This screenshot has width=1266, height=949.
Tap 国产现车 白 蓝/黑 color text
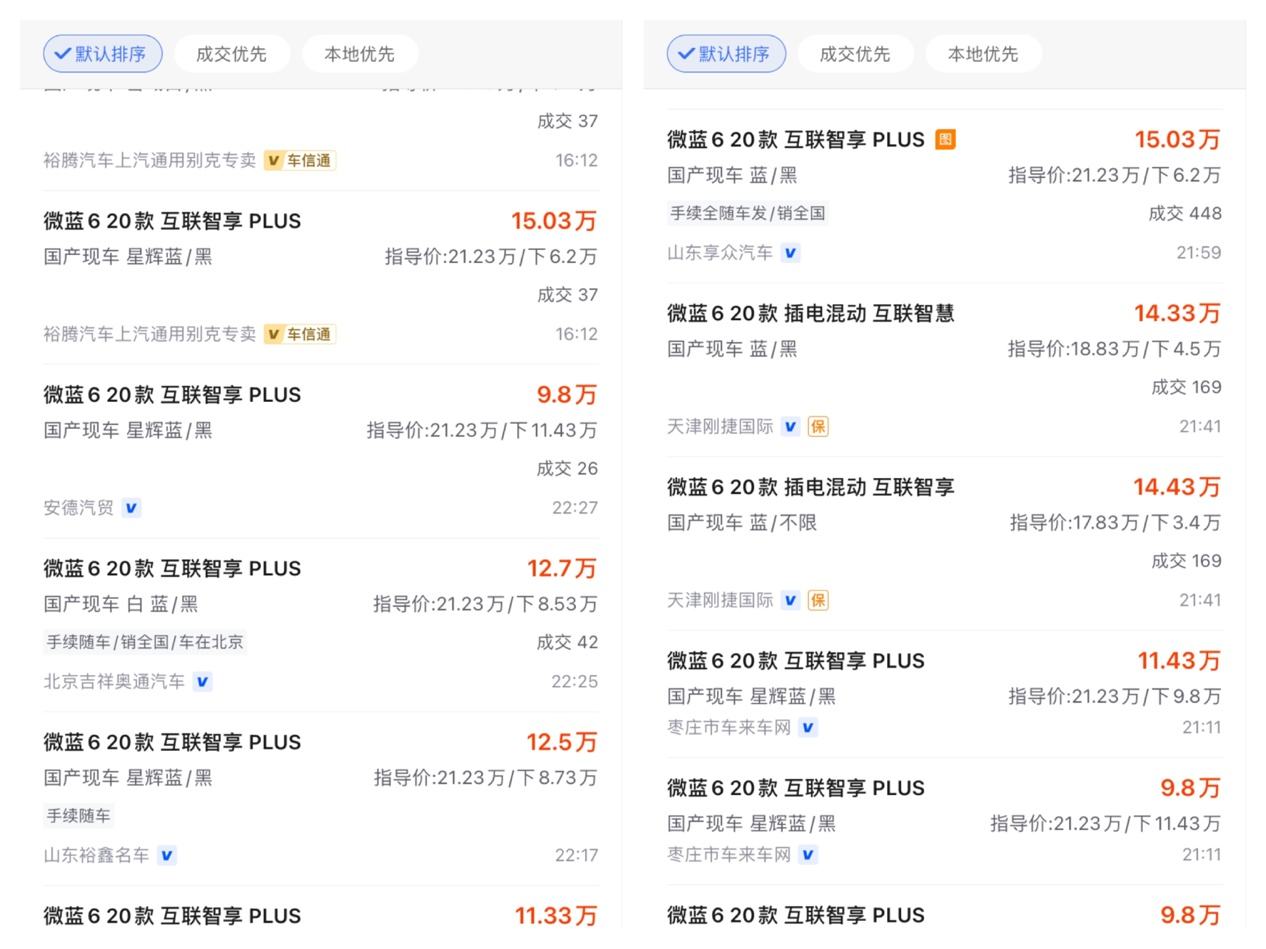point(121,604)
